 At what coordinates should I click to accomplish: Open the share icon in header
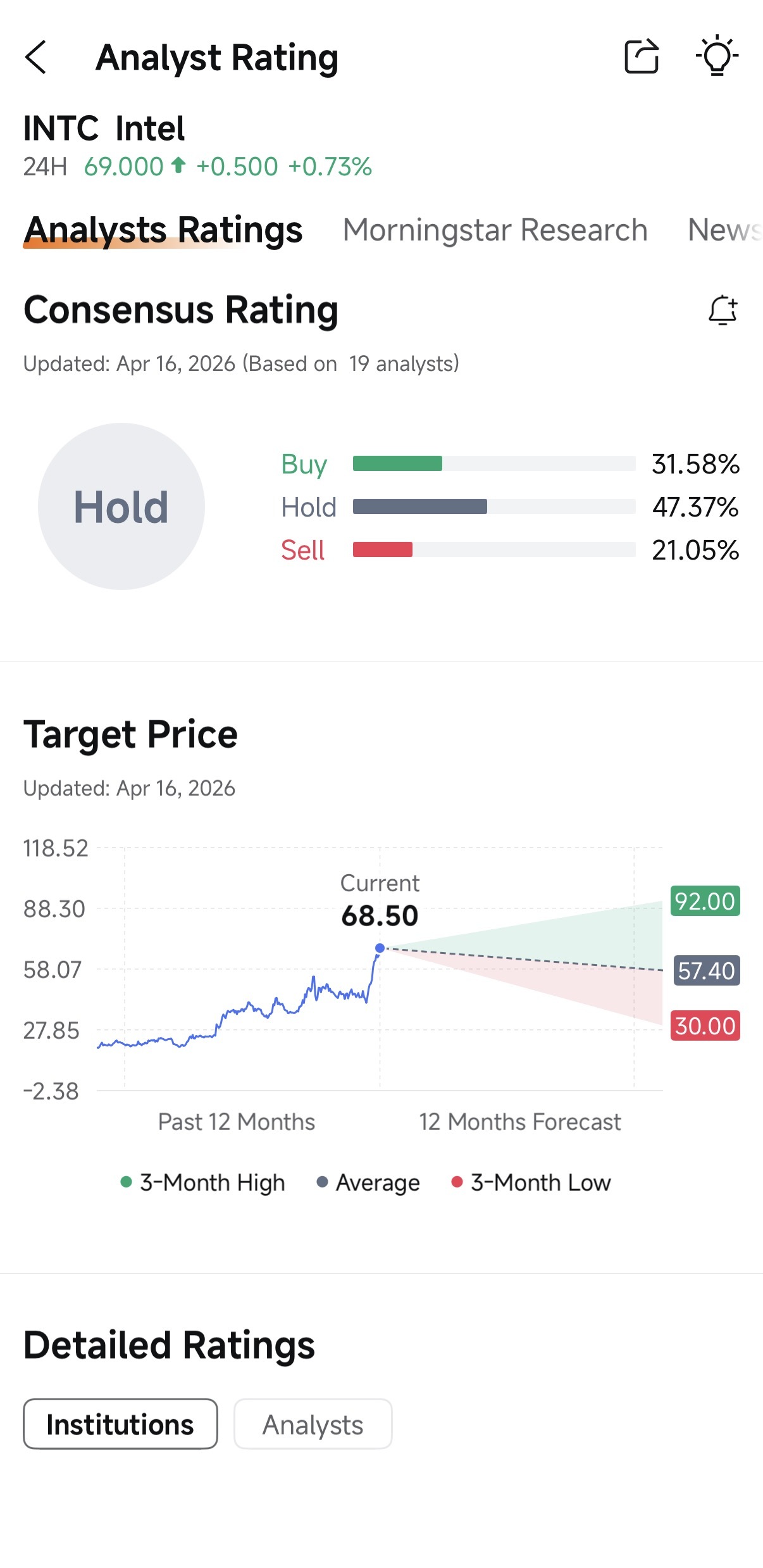[642, 56]
